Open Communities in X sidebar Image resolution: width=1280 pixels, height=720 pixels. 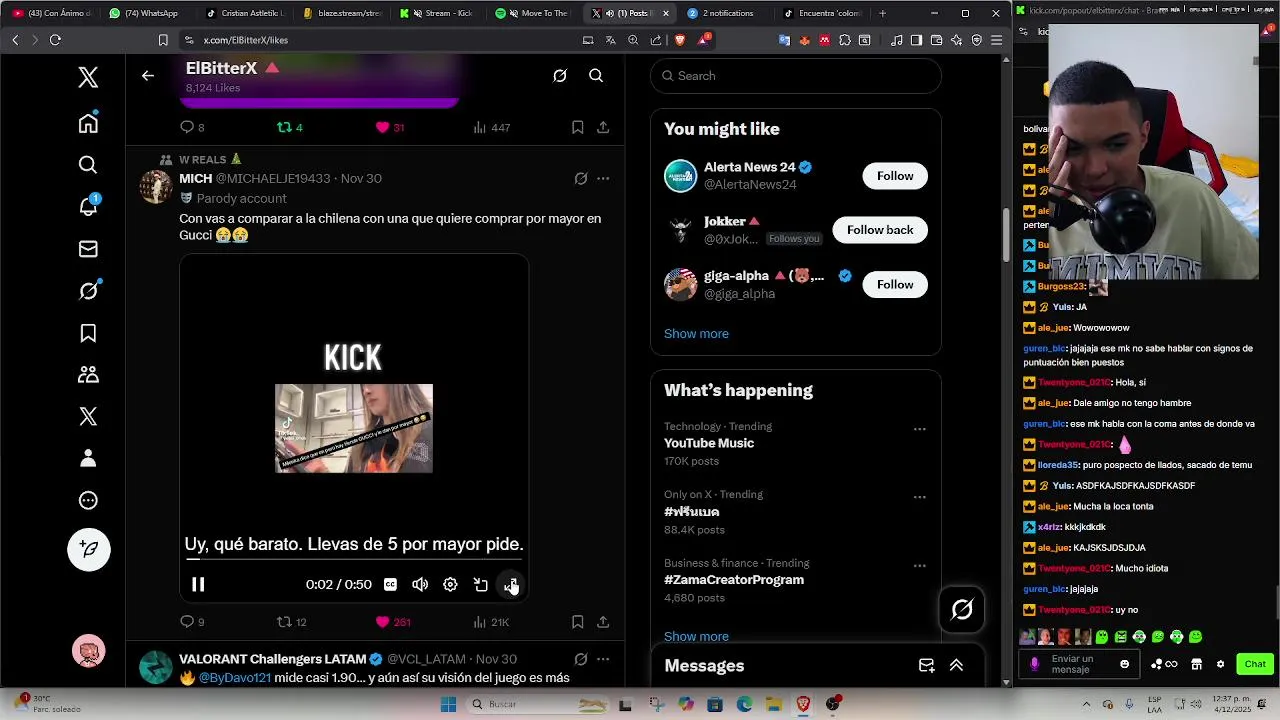pyautogui.click(x=88, y=375)
